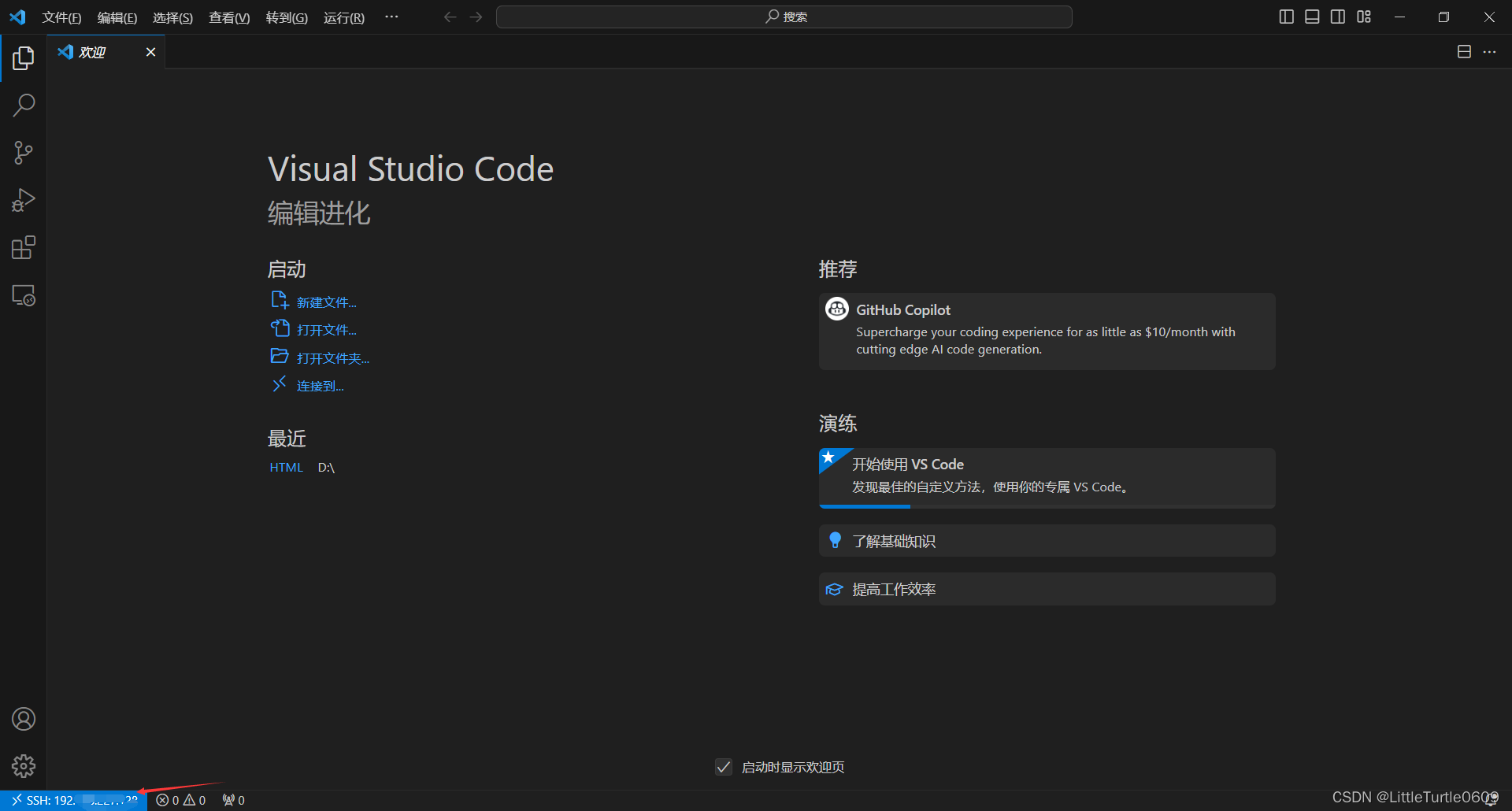Open the hidden menus ellipsis in menu bar
1512x811 pixels.
[x=391, y=17]
